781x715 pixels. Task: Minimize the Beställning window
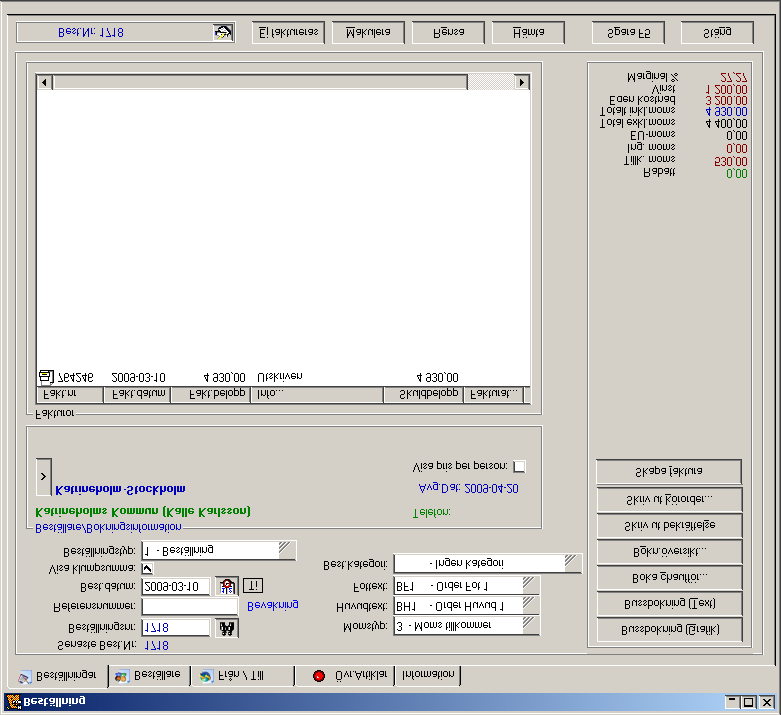[x=732, y=703]
